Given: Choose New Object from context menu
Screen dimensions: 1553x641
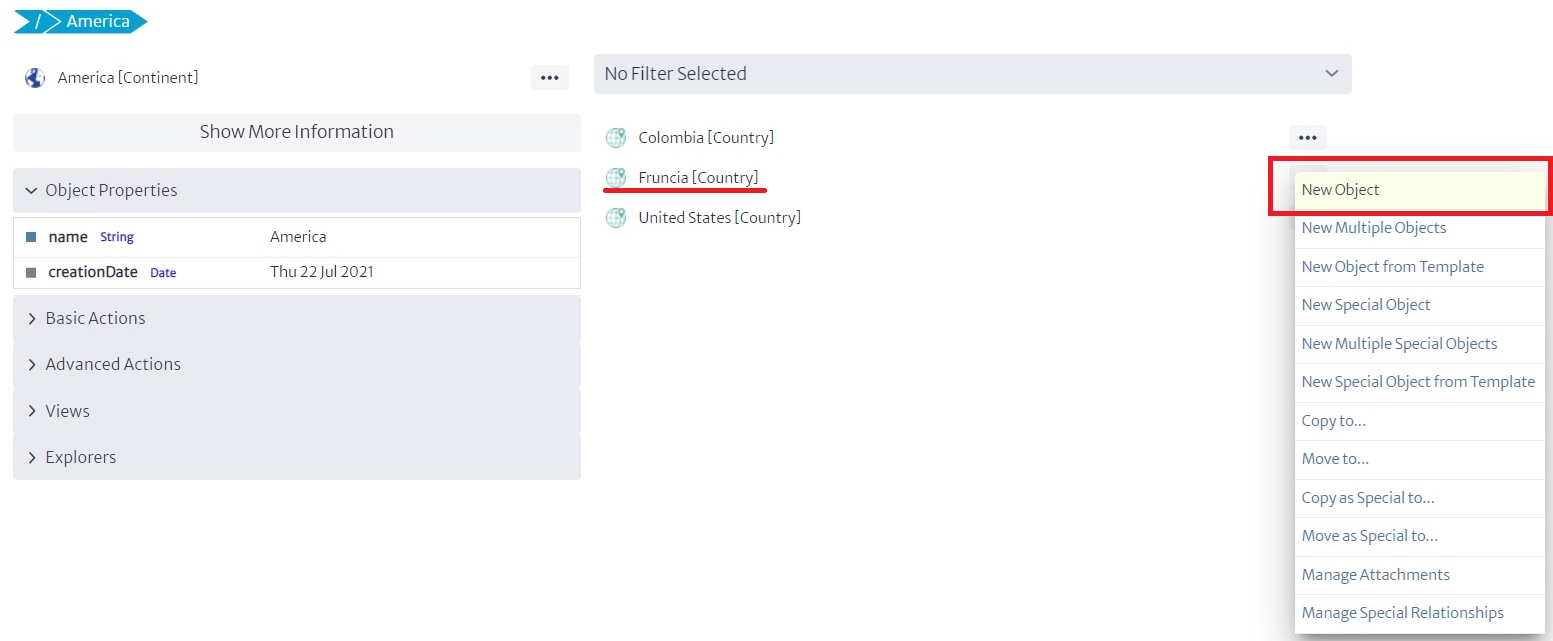Looking at the screenshot, I should click(1340, 190).
